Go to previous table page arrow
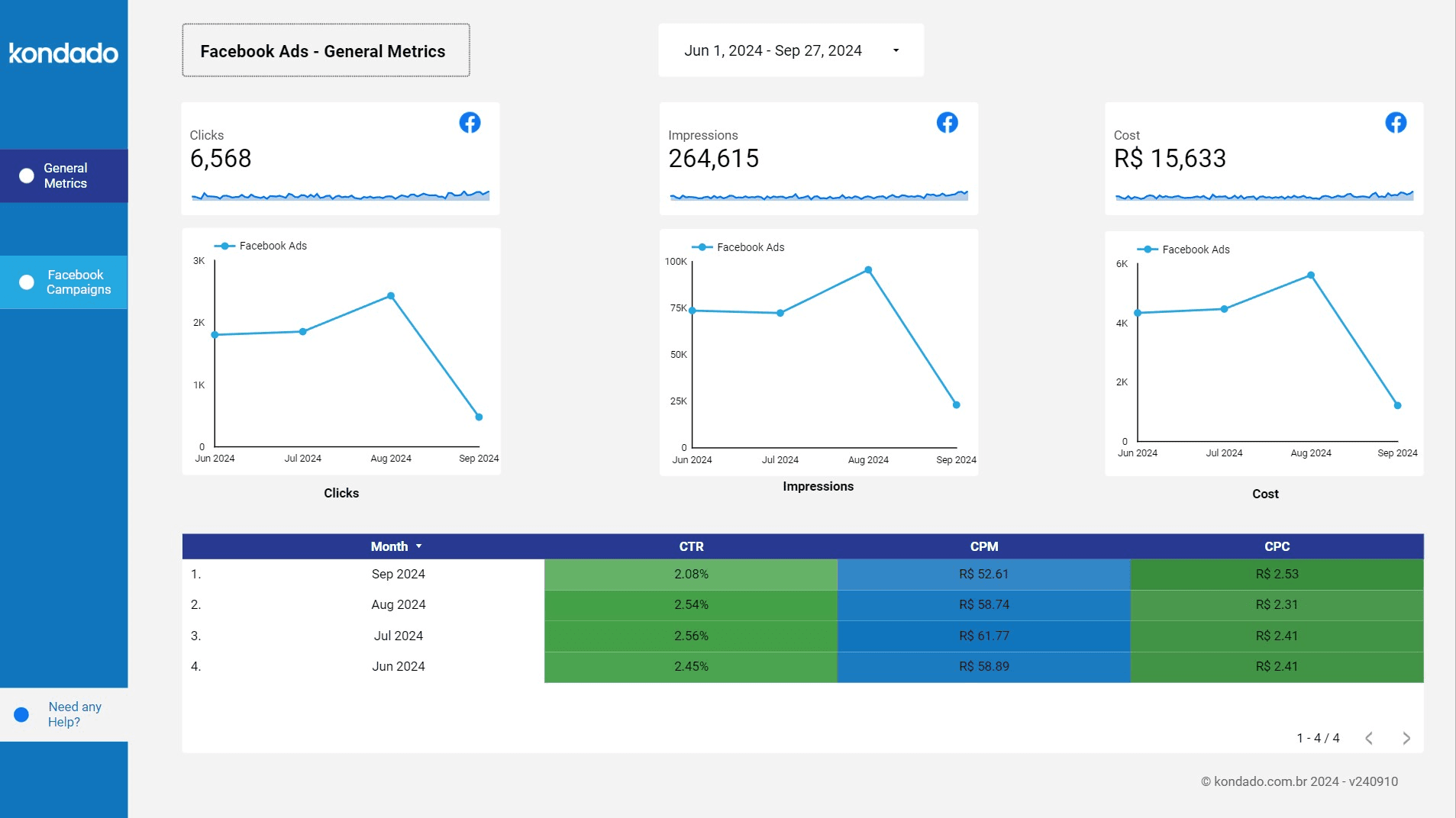Viewport: 1456px width, 818px height. tap(1369, 738)
